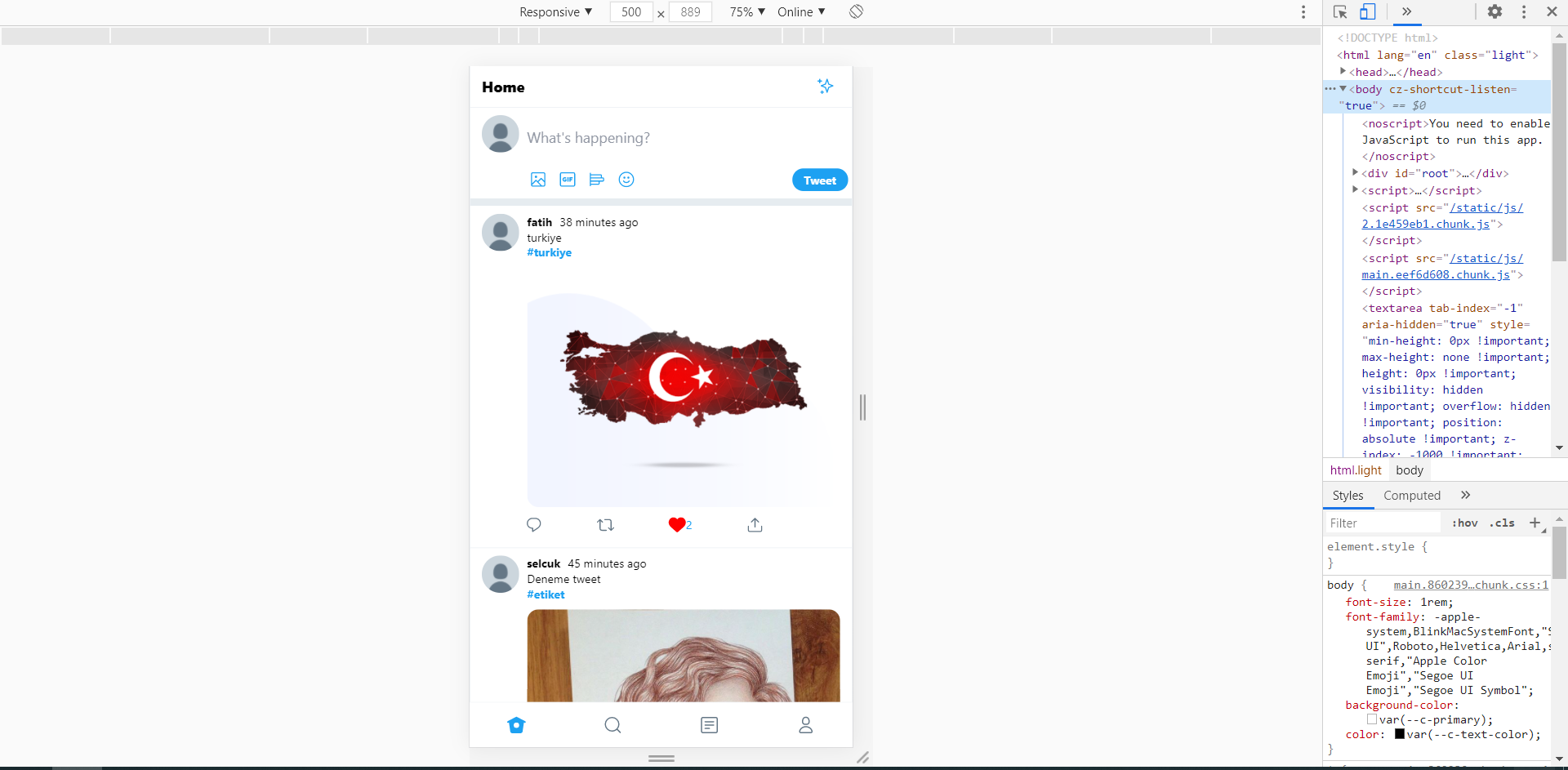1568x770 pixels.
Task: Click the fatih username
Action: point(539,222)
